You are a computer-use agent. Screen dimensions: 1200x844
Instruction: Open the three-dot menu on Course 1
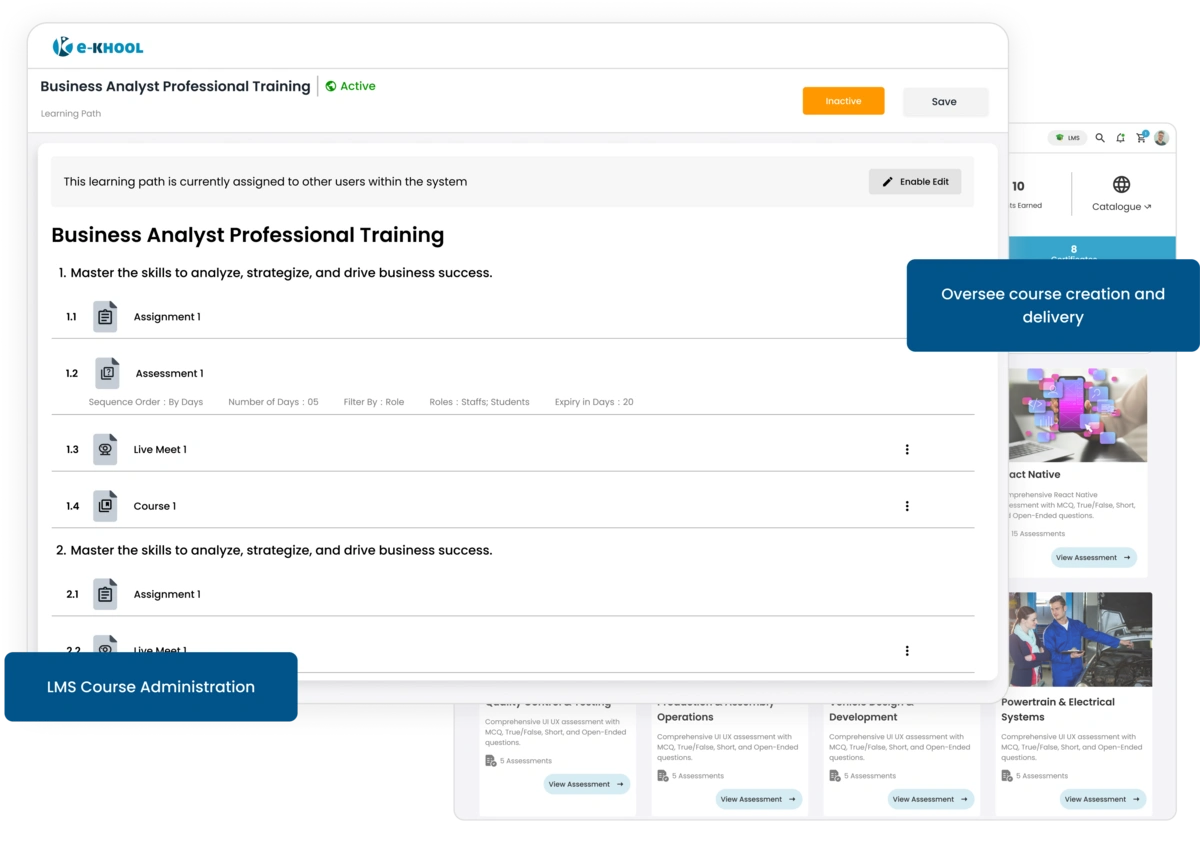click(907, 505)
